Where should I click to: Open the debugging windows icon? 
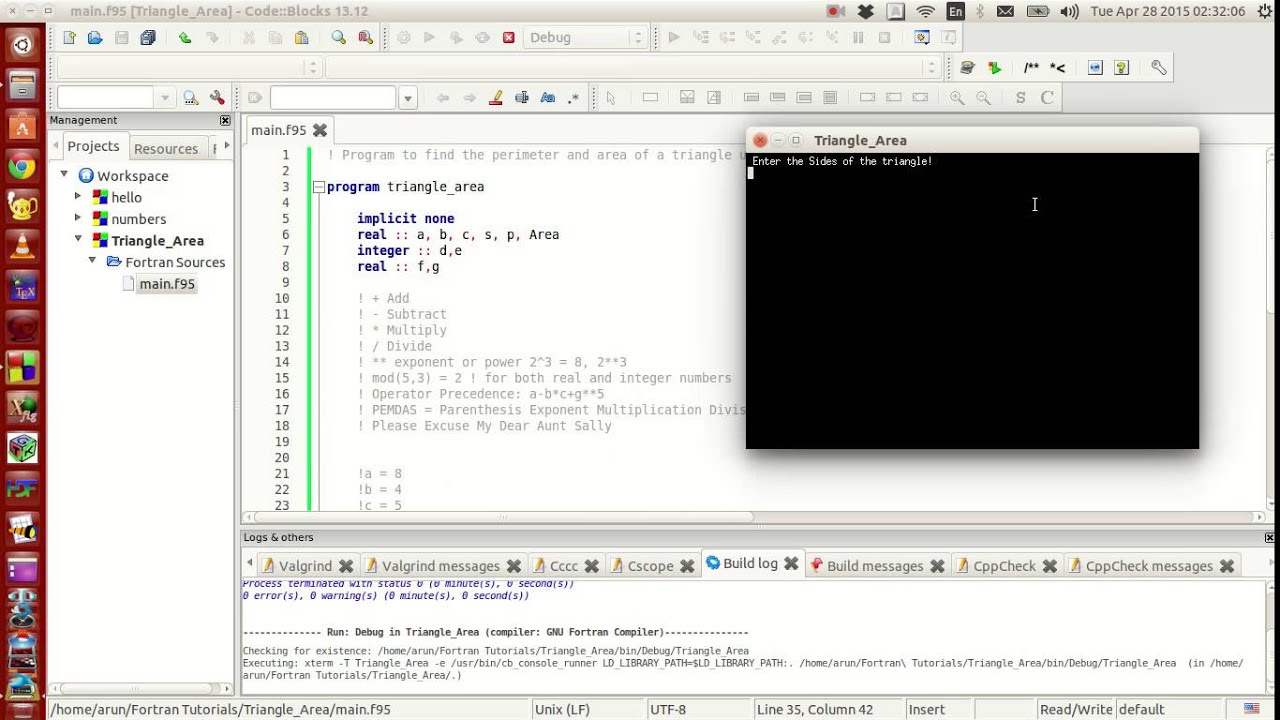coord(922,38)
